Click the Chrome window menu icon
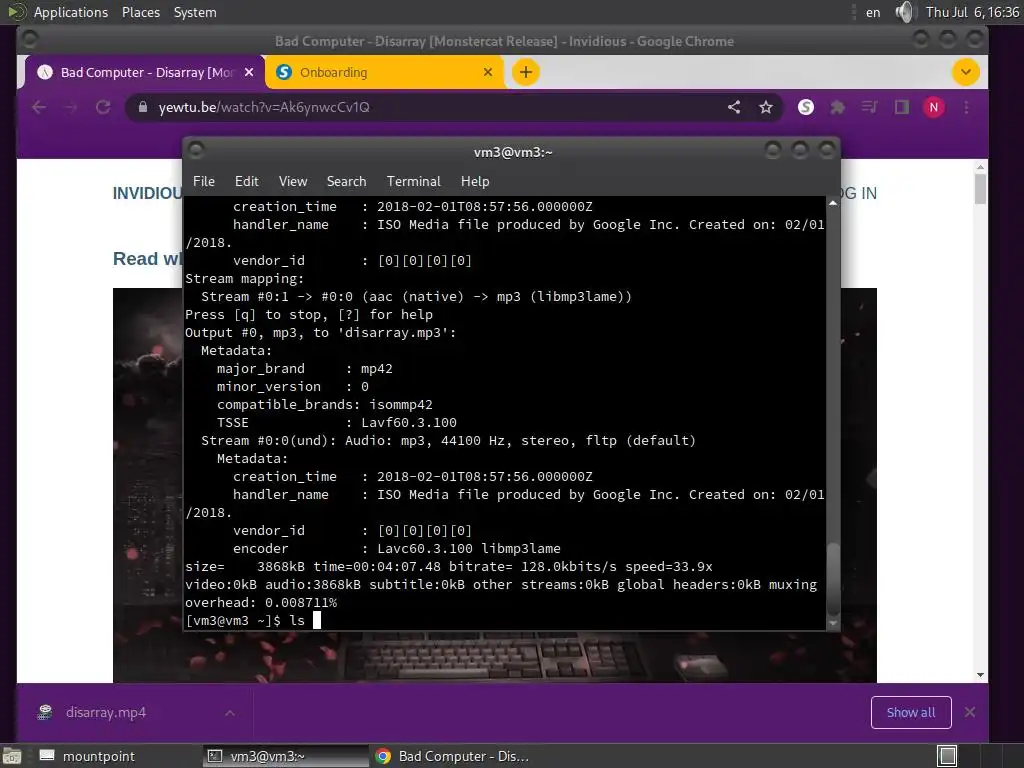Image resolution: width=1024 pixels, height=768 pixels. click(29, 40)
